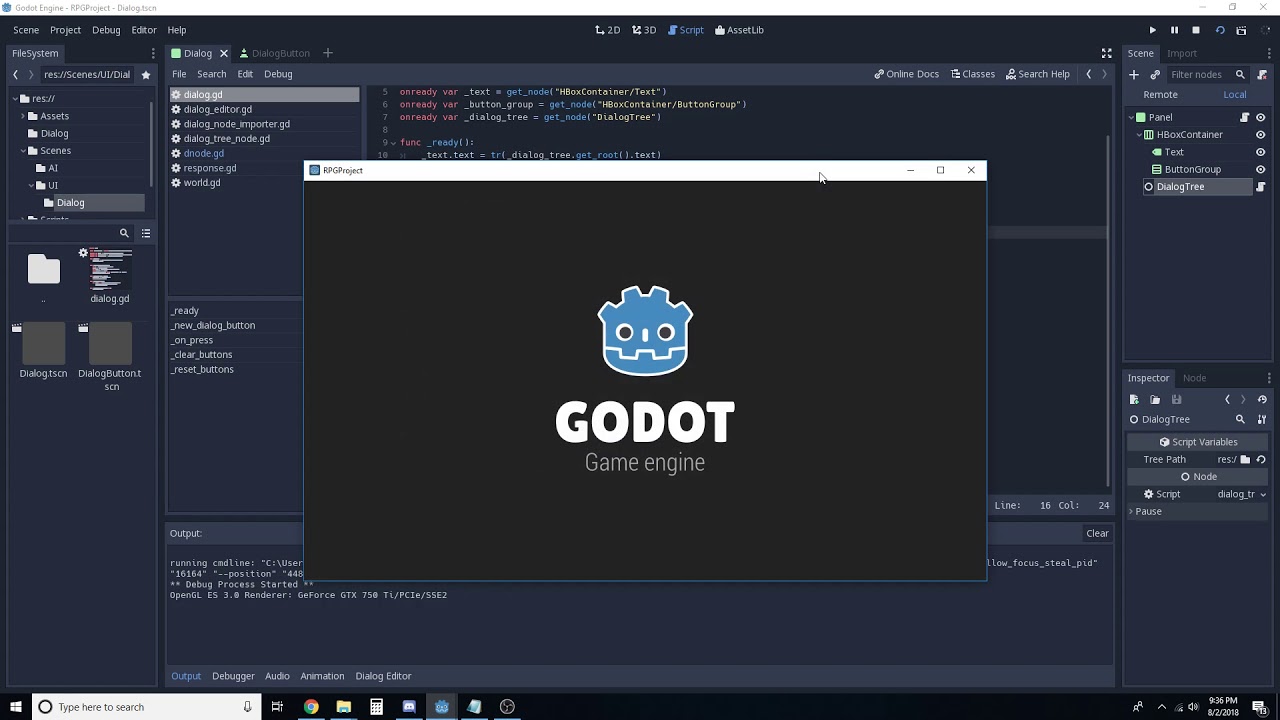Click the Search Help button
The image size is (1280, 720).
[x=1038, y=74]
